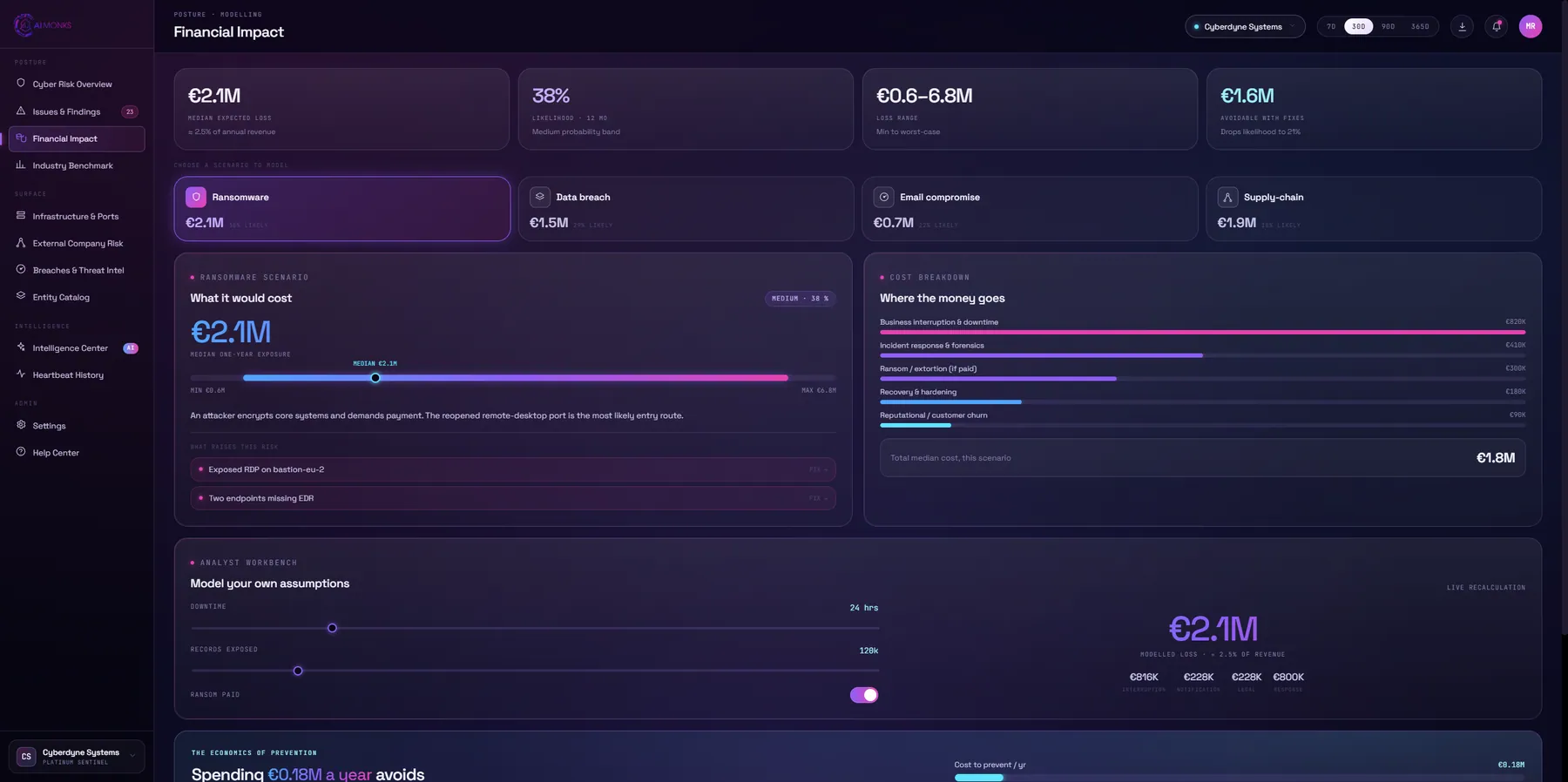Image resolution: width=1568 pixels, height=782 pixels.
Task: Click the Supply-chain network icon
Action: [x=1227, y=197]
